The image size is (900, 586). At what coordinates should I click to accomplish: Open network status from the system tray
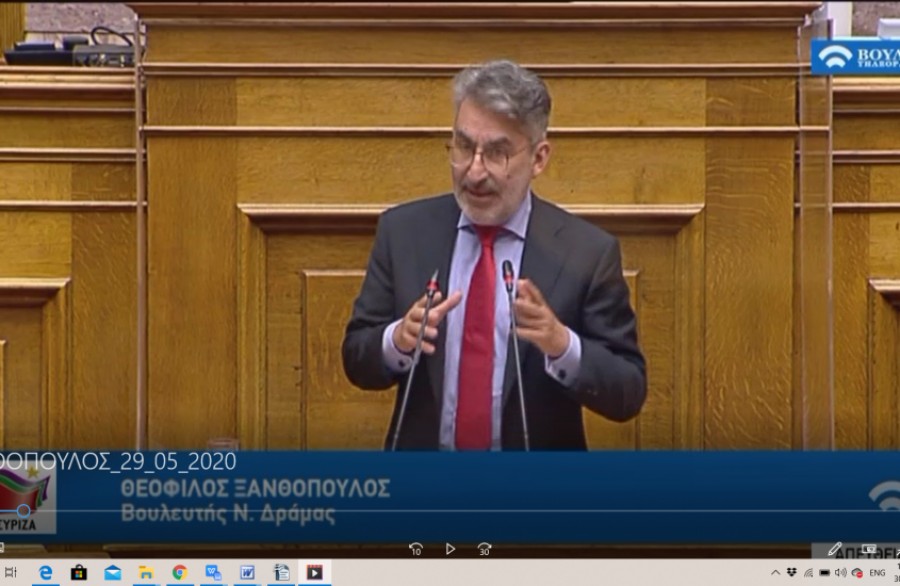(x=807, y=573)
